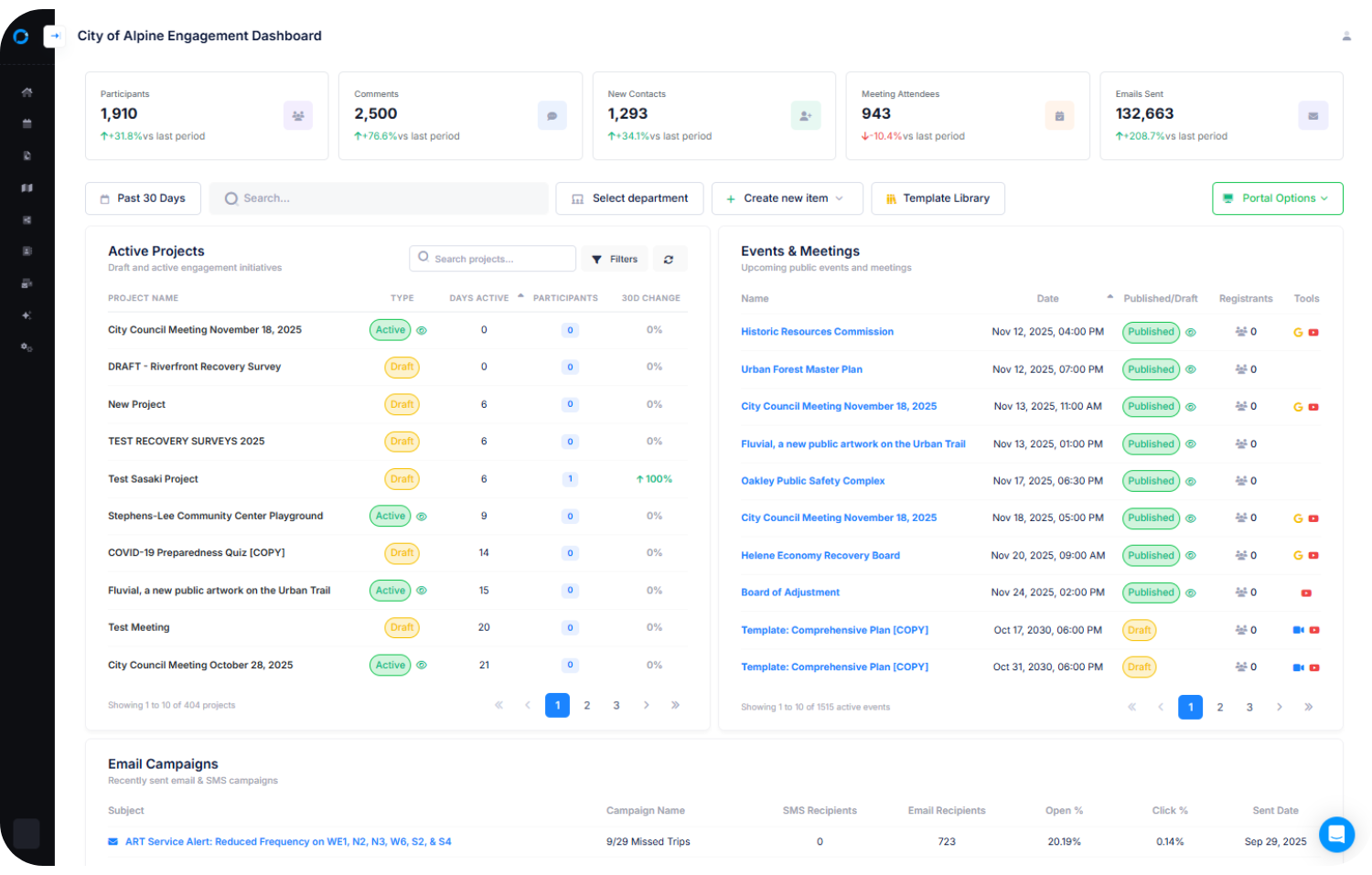The image size is (1372, 875).
Task: Open the email campaigns icon in the sidebar
Action: pos(27,283)
